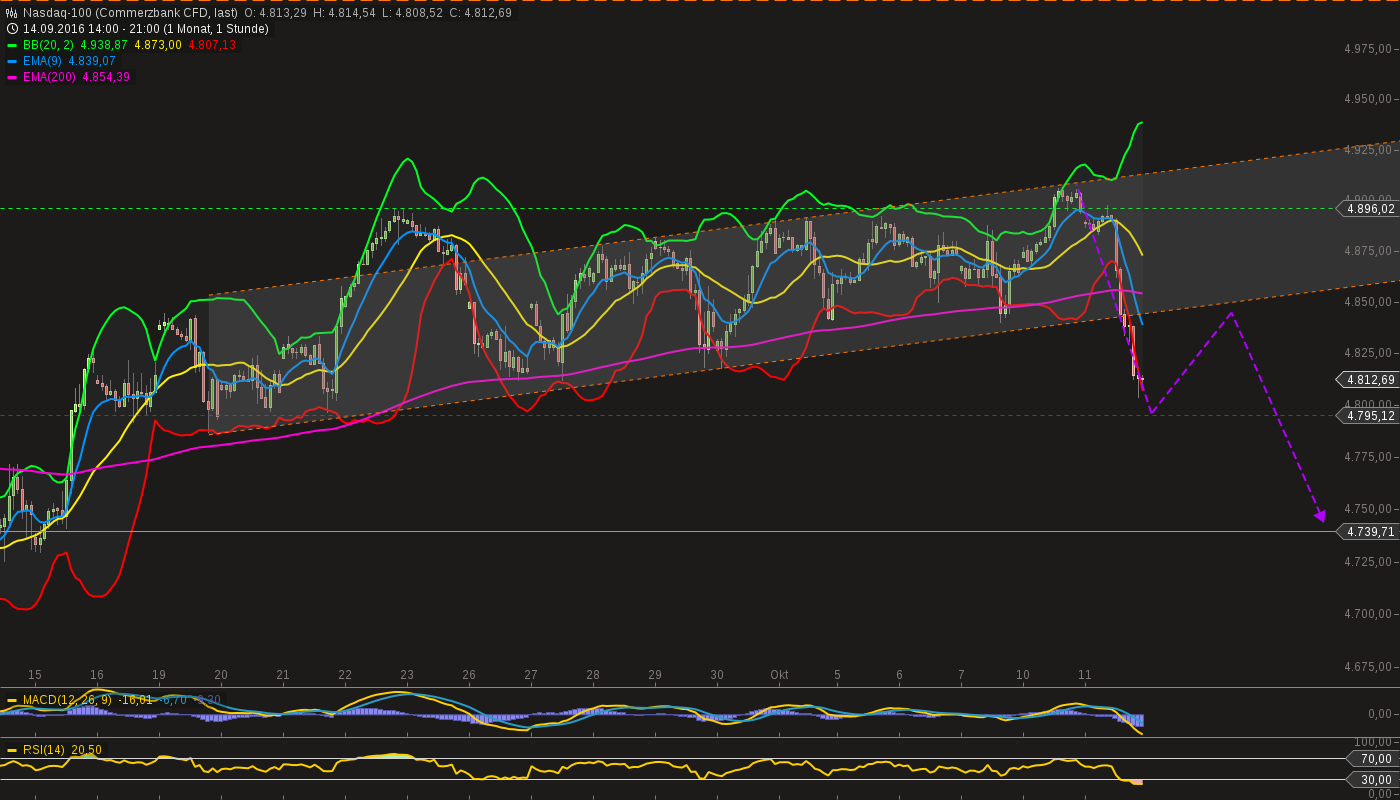Click the chart settings icon beside Nasdaq-100
This screenshot has height=800, width=1400.
12,13
